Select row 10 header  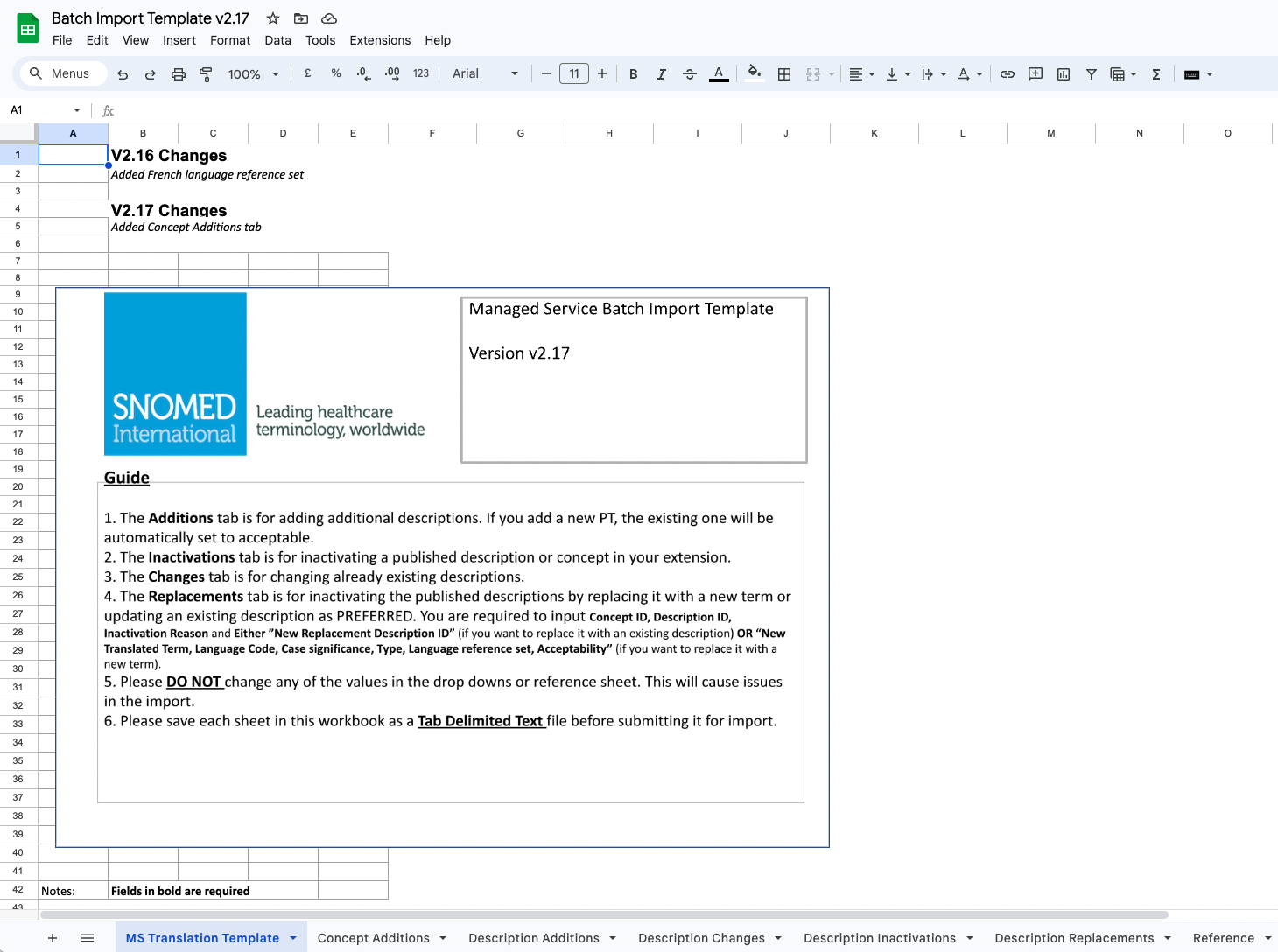[x=18, y=311]
